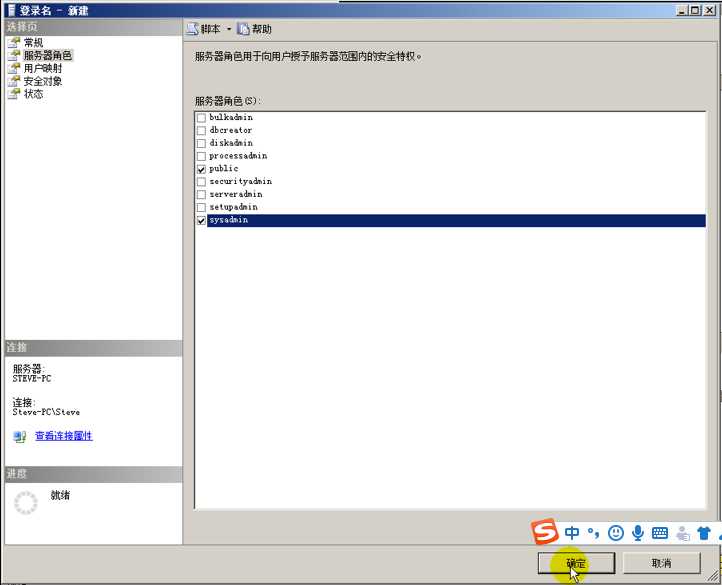This screenshot has height=585, width=722.
Task: Toggle Chinese input mode 中 icon
Action: [x=572, y=533]
